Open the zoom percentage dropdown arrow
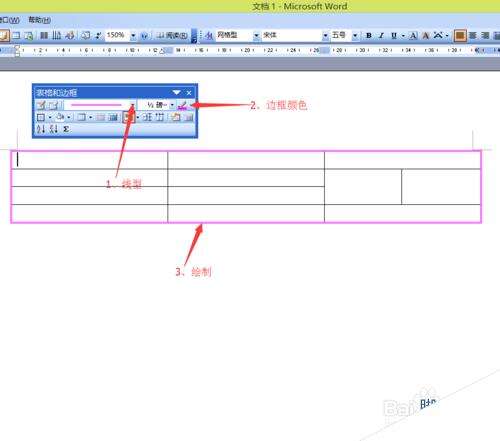The image size is (500, 441). [x=133, y=35]
